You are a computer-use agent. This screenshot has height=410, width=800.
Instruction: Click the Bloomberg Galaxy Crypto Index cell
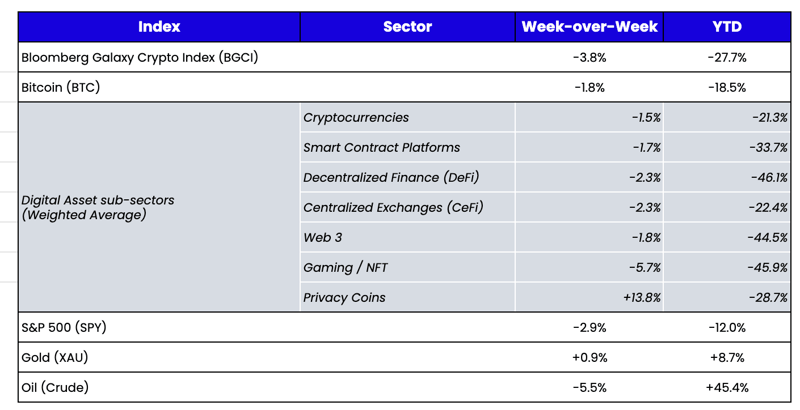(140, 58)
